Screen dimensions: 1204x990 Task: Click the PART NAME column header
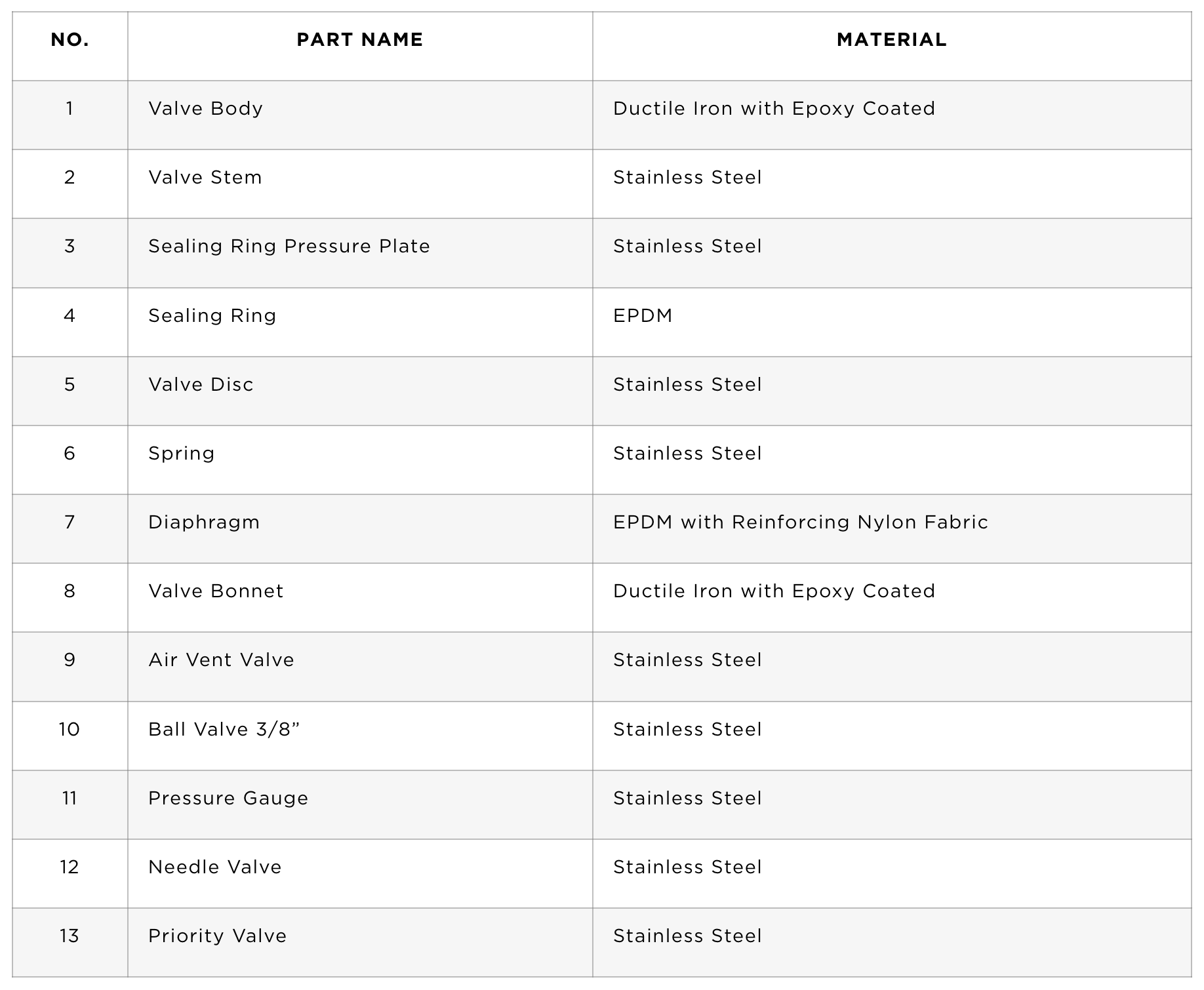[359, 40]
